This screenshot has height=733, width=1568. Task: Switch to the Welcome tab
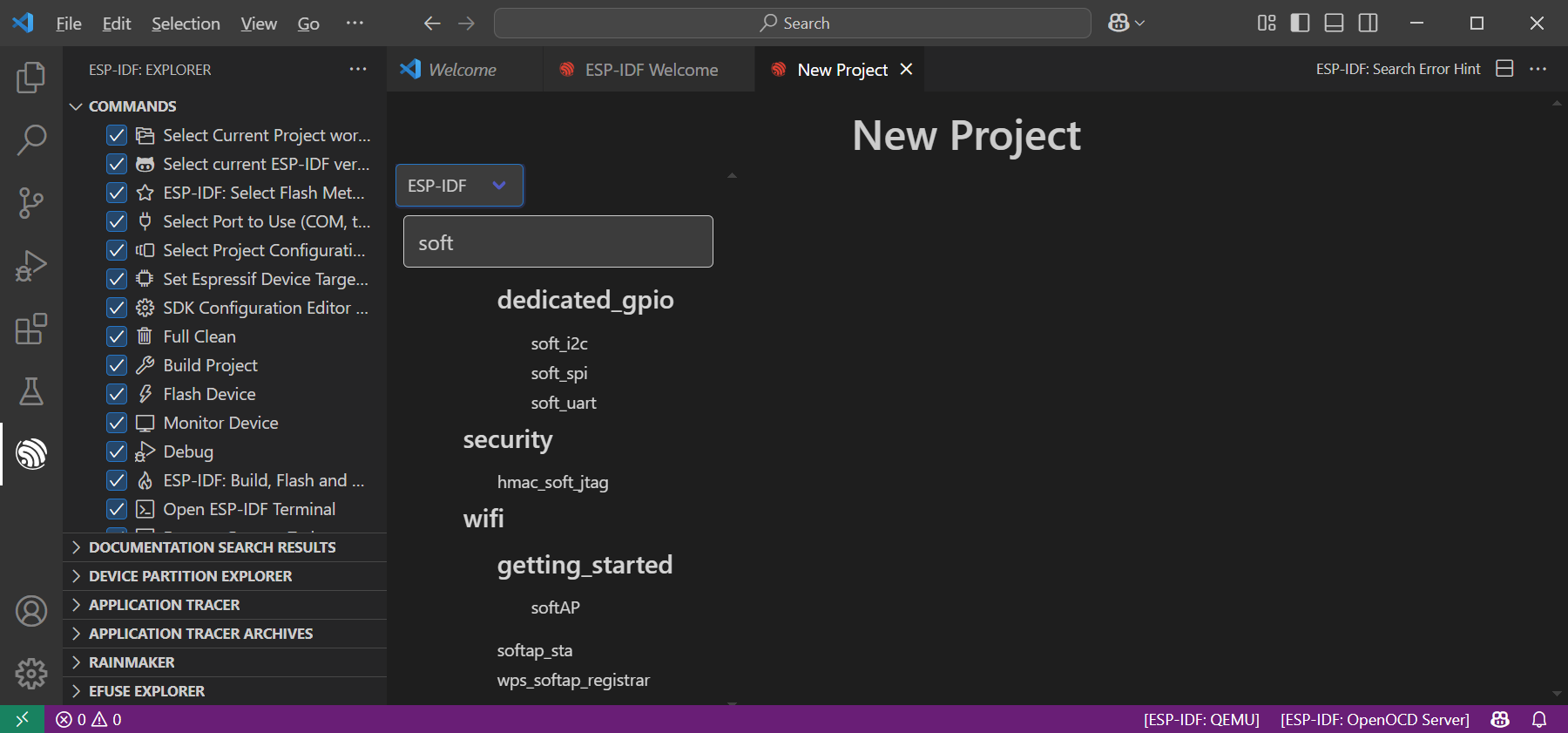coord(463,70)
